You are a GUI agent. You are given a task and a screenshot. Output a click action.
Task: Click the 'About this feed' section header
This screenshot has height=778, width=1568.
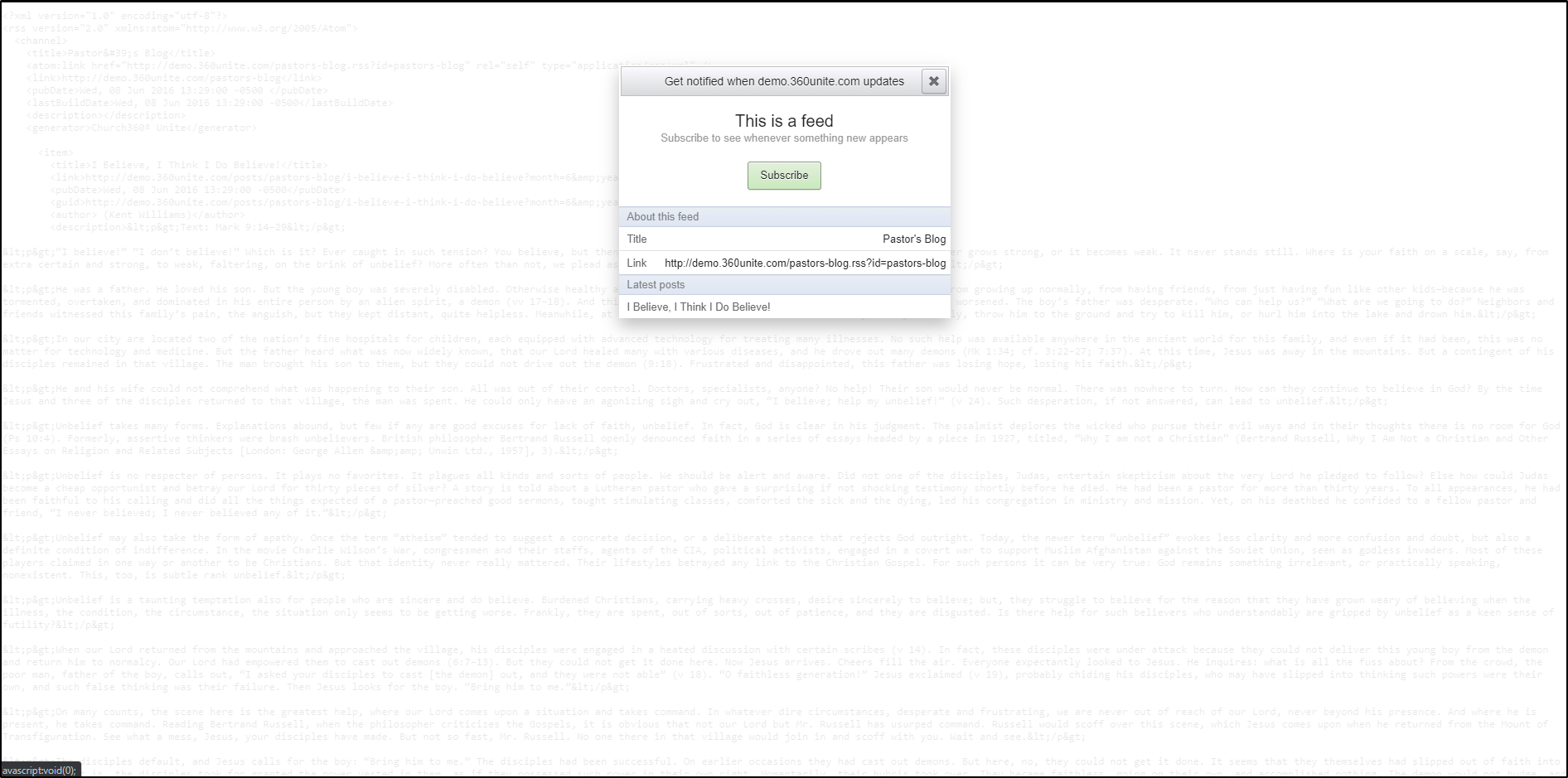663,217
